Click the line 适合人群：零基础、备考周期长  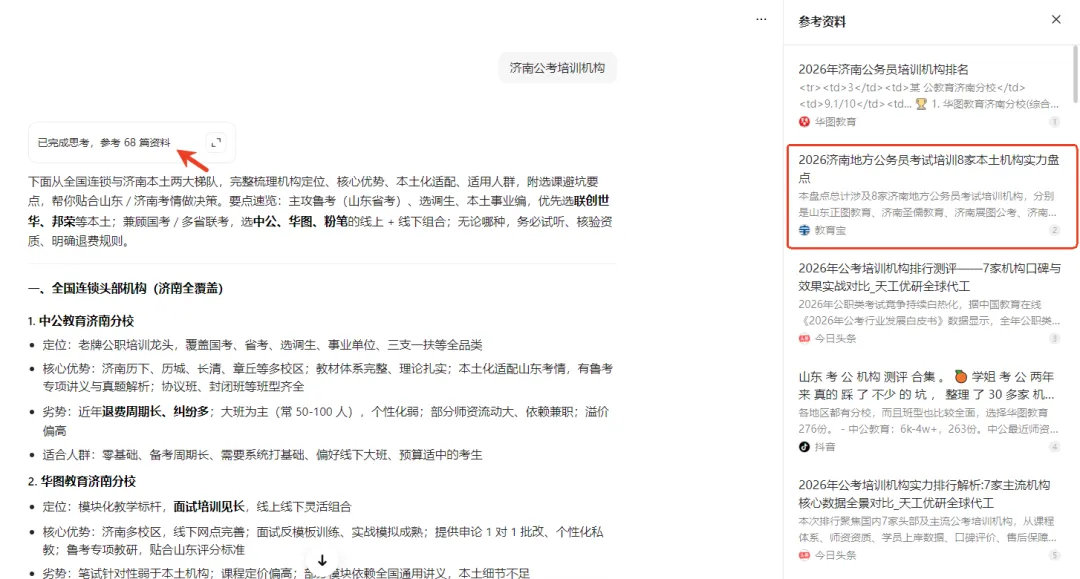pyautogui.click(x=262, y=455)
